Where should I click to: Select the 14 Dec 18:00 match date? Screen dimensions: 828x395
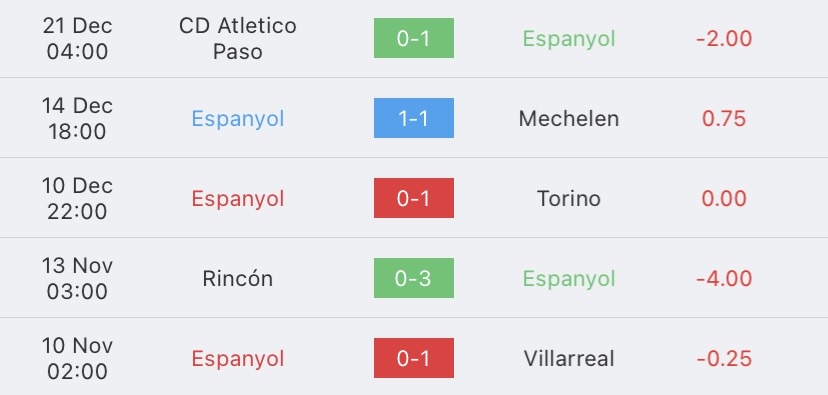point(77,118)
